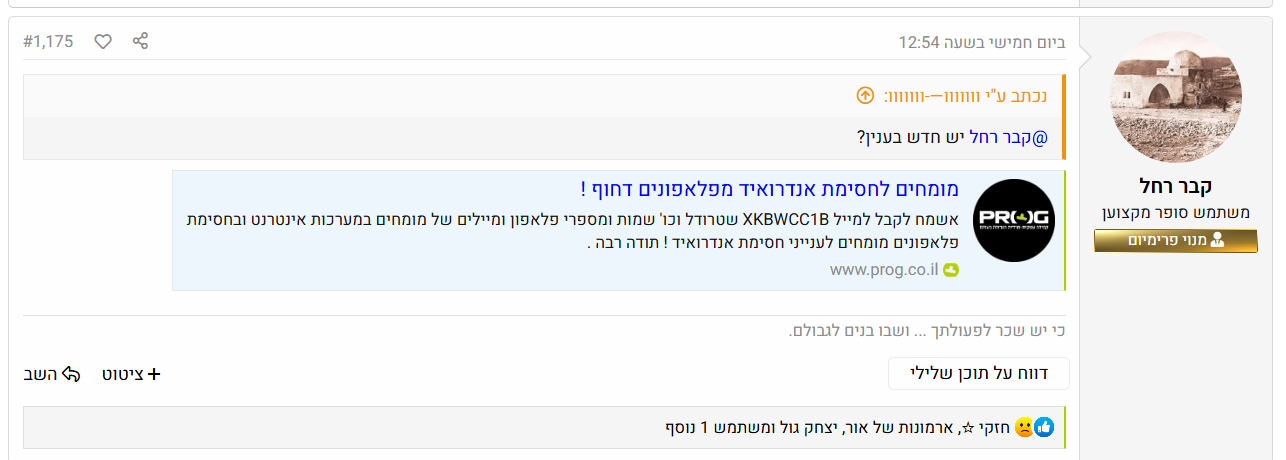Click the post timestamp ביום חמישי בשעה 12:54

tap(981, 43)
